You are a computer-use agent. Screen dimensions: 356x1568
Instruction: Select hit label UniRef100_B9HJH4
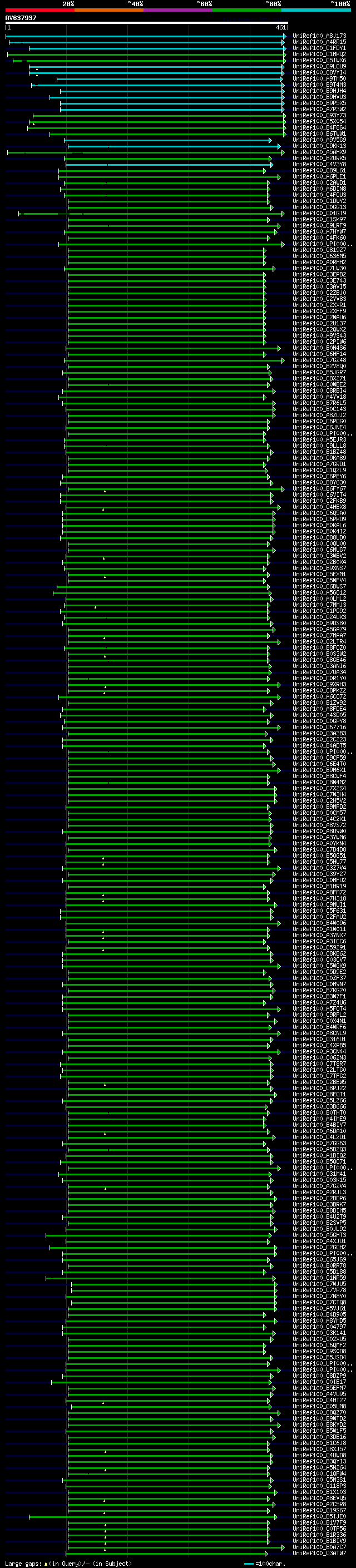(x=319, y=91)
